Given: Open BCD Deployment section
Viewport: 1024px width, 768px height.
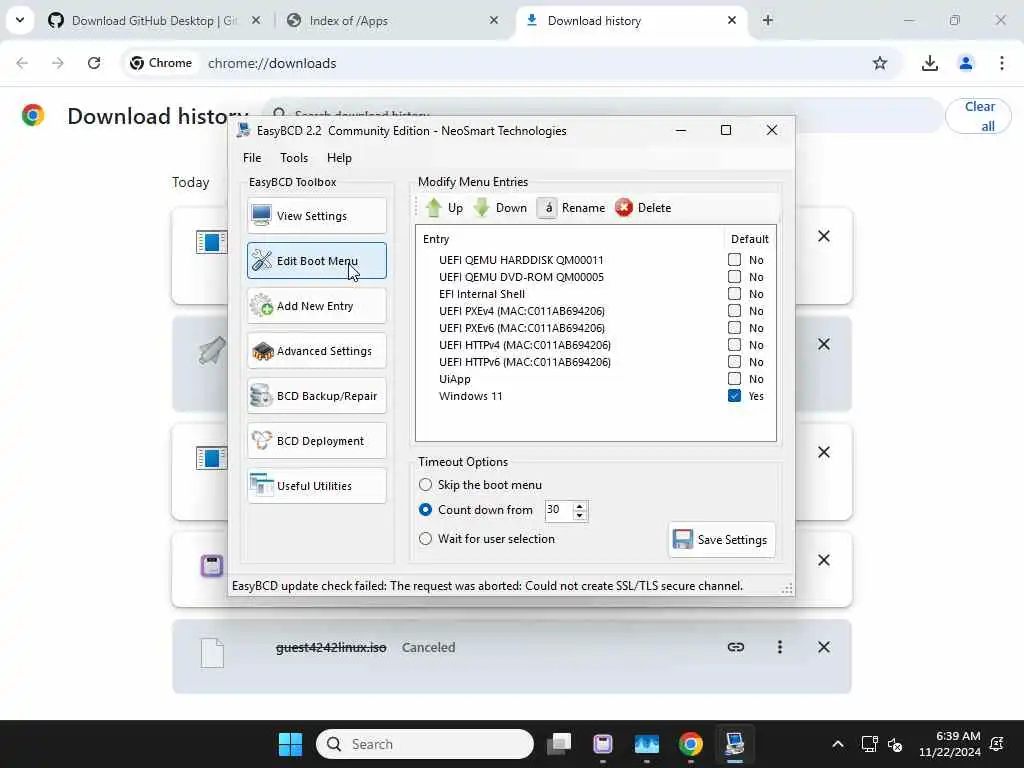Looking at the screenshot, I should coord(317,441).
